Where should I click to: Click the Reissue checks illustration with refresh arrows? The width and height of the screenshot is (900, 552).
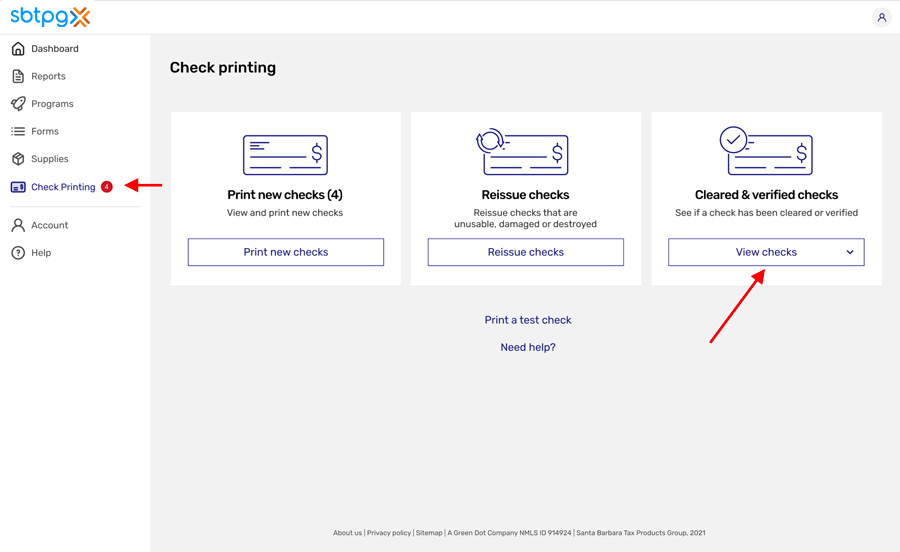click(522, 152)
